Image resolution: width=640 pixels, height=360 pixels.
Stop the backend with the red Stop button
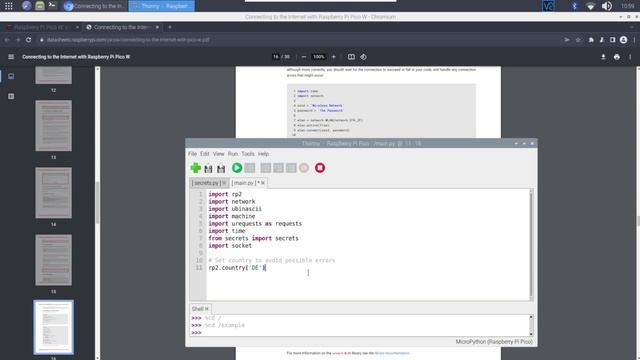320,168
